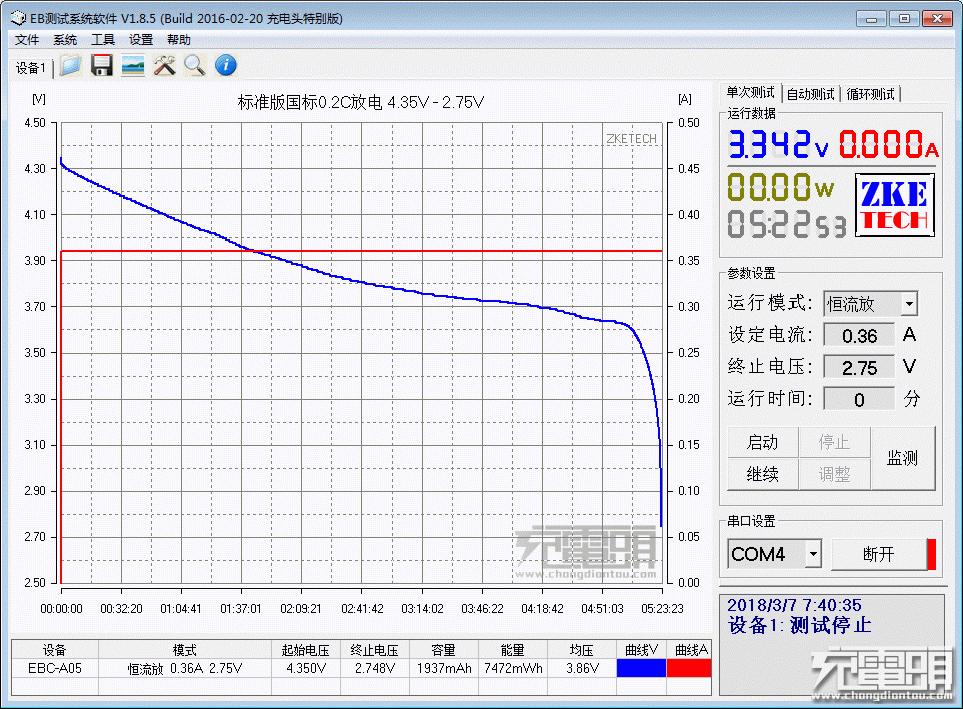Screen dimensions: 963x709
Task: Click the ZKE TECH logo
Action: (x=894, y=206)
